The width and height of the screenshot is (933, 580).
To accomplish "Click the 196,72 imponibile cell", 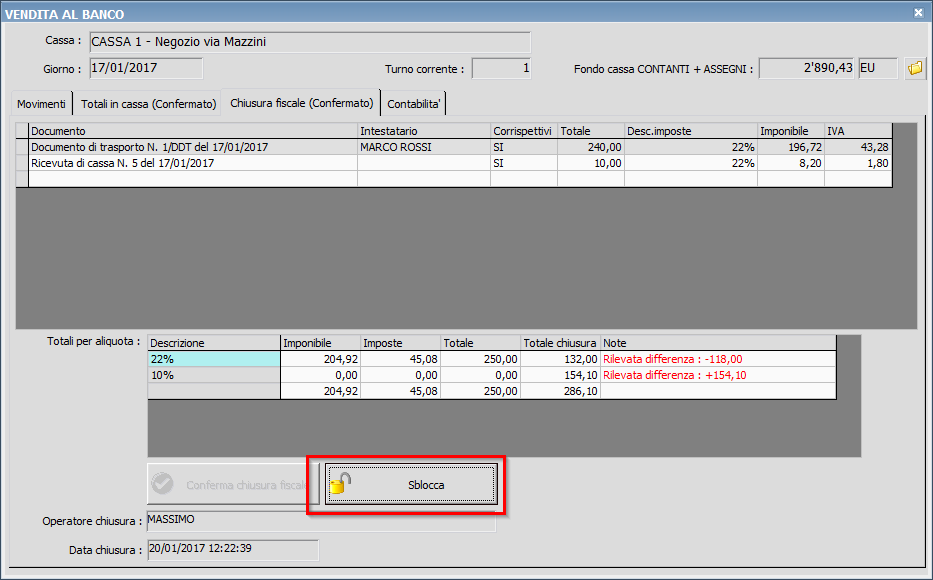I will pos(791,147).
